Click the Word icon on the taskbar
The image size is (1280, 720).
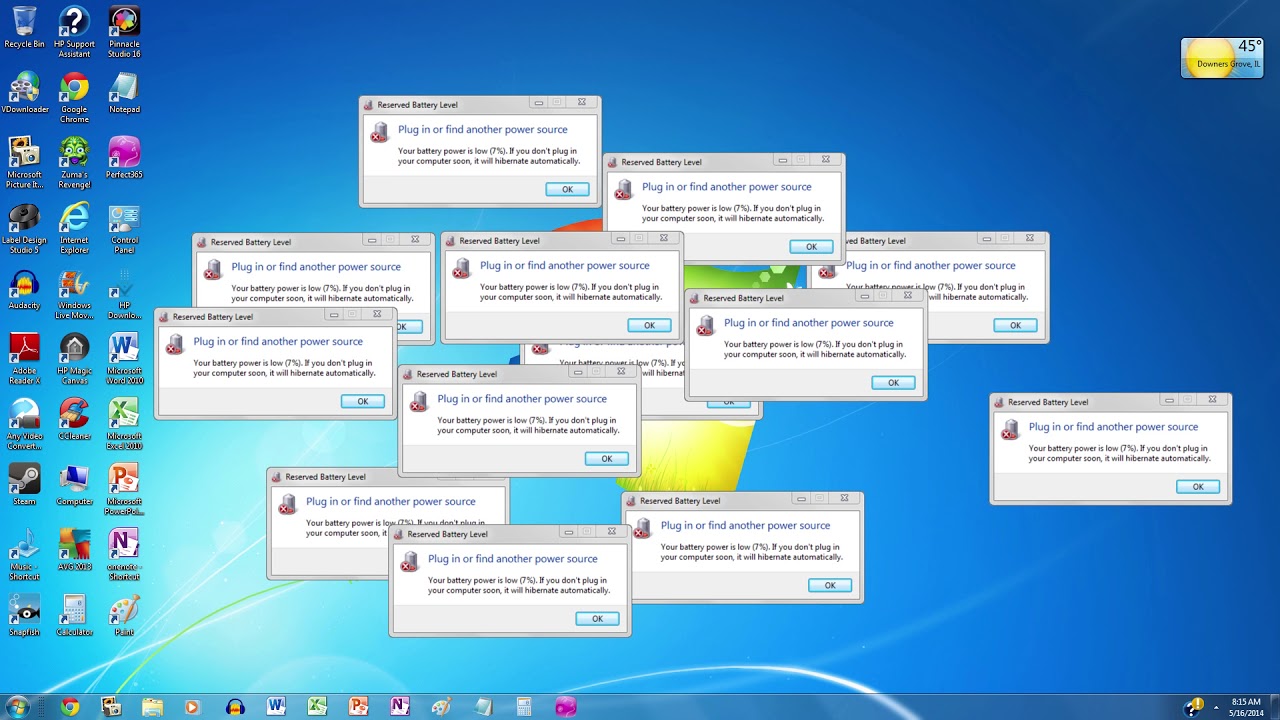(x=276, y=707)
